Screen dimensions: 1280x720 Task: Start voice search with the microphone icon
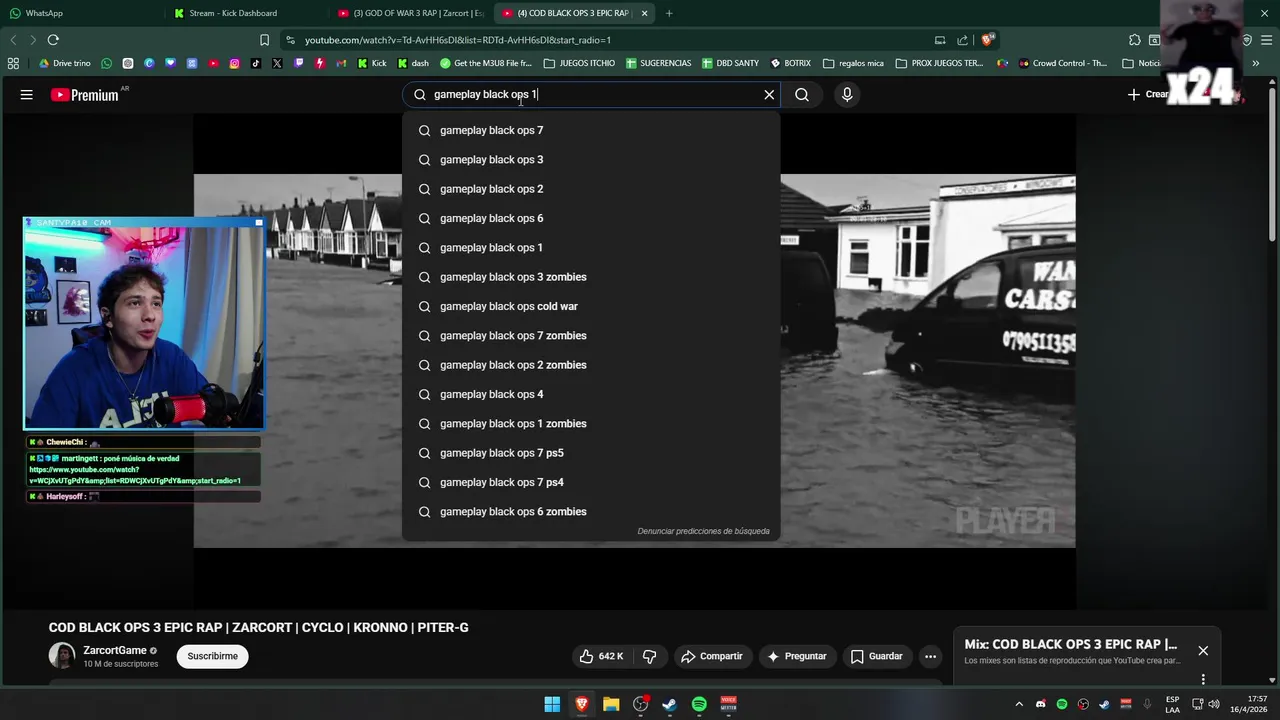click(x=847, y=94)
